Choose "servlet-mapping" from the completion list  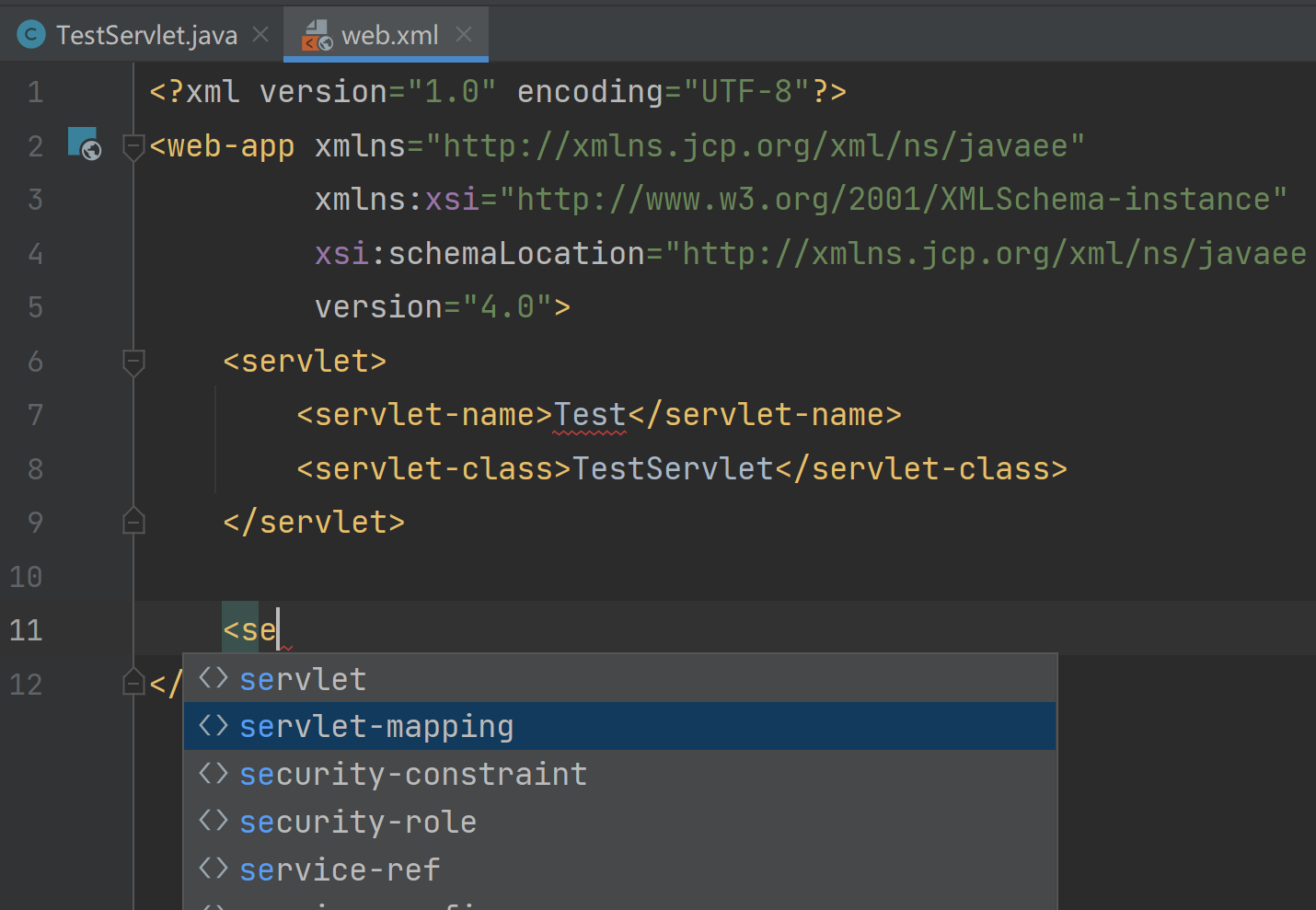point(377,726)
